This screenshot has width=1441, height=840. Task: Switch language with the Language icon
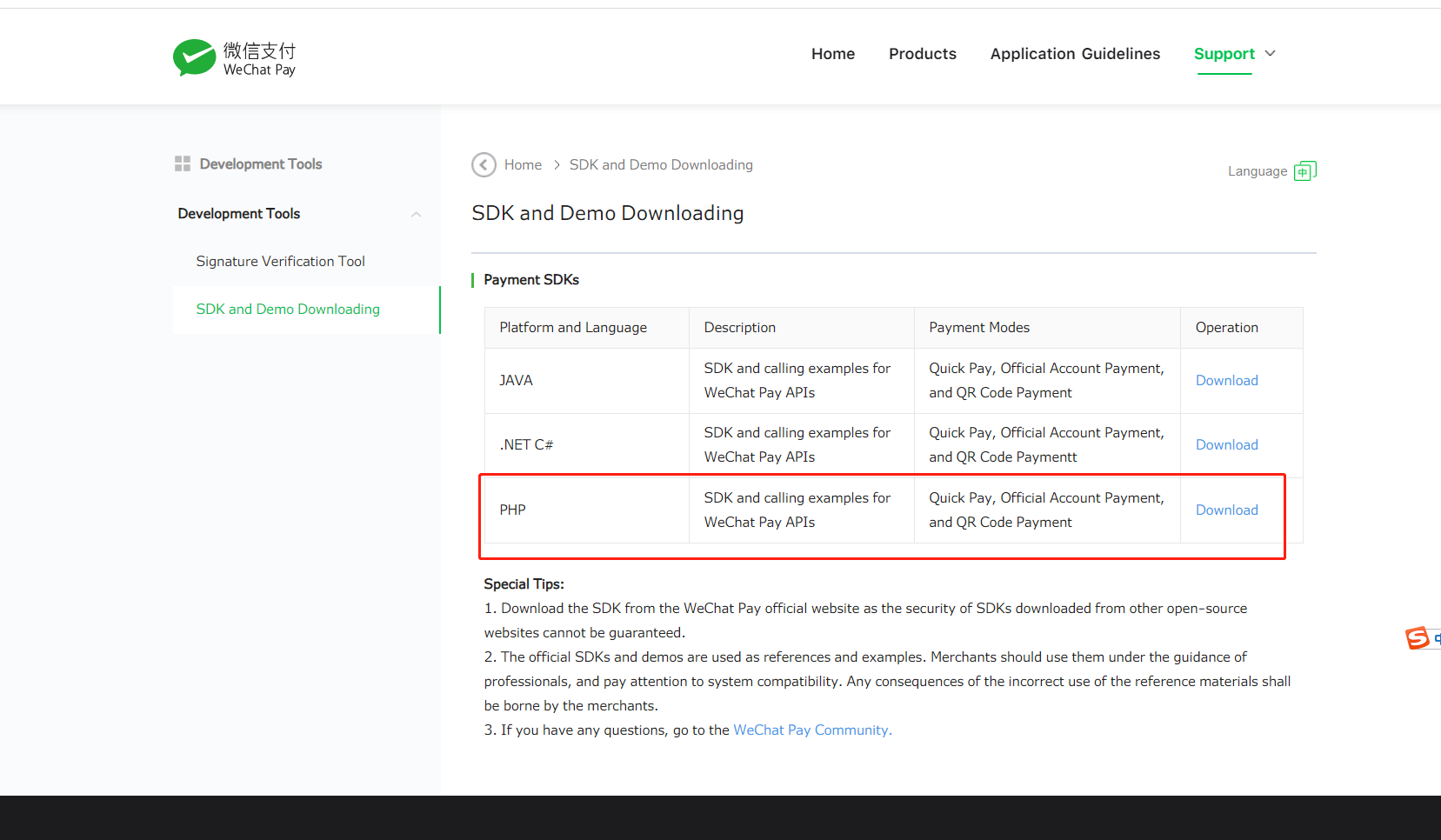1305,170
